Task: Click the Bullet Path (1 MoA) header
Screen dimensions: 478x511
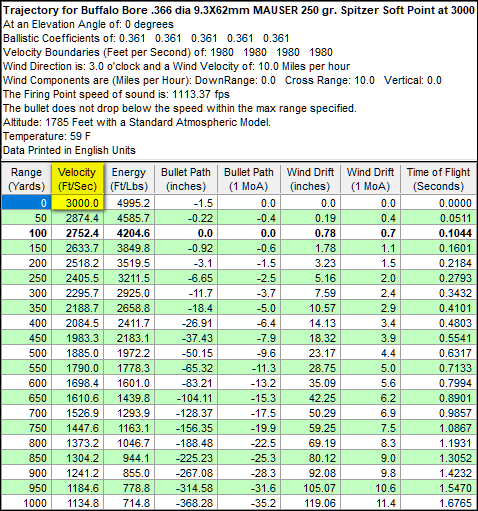Action: click(x=249, y=179)
